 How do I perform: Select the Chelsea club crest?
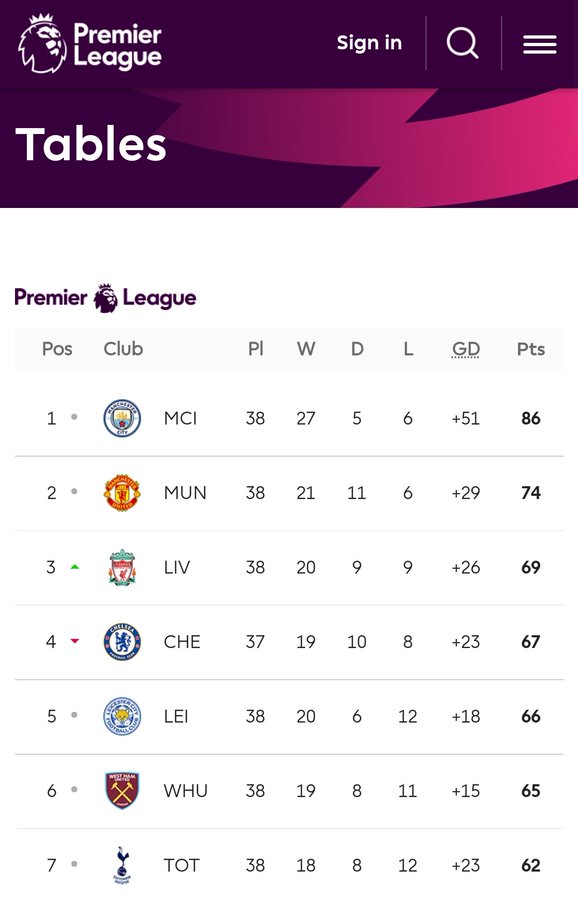(122, 642)
